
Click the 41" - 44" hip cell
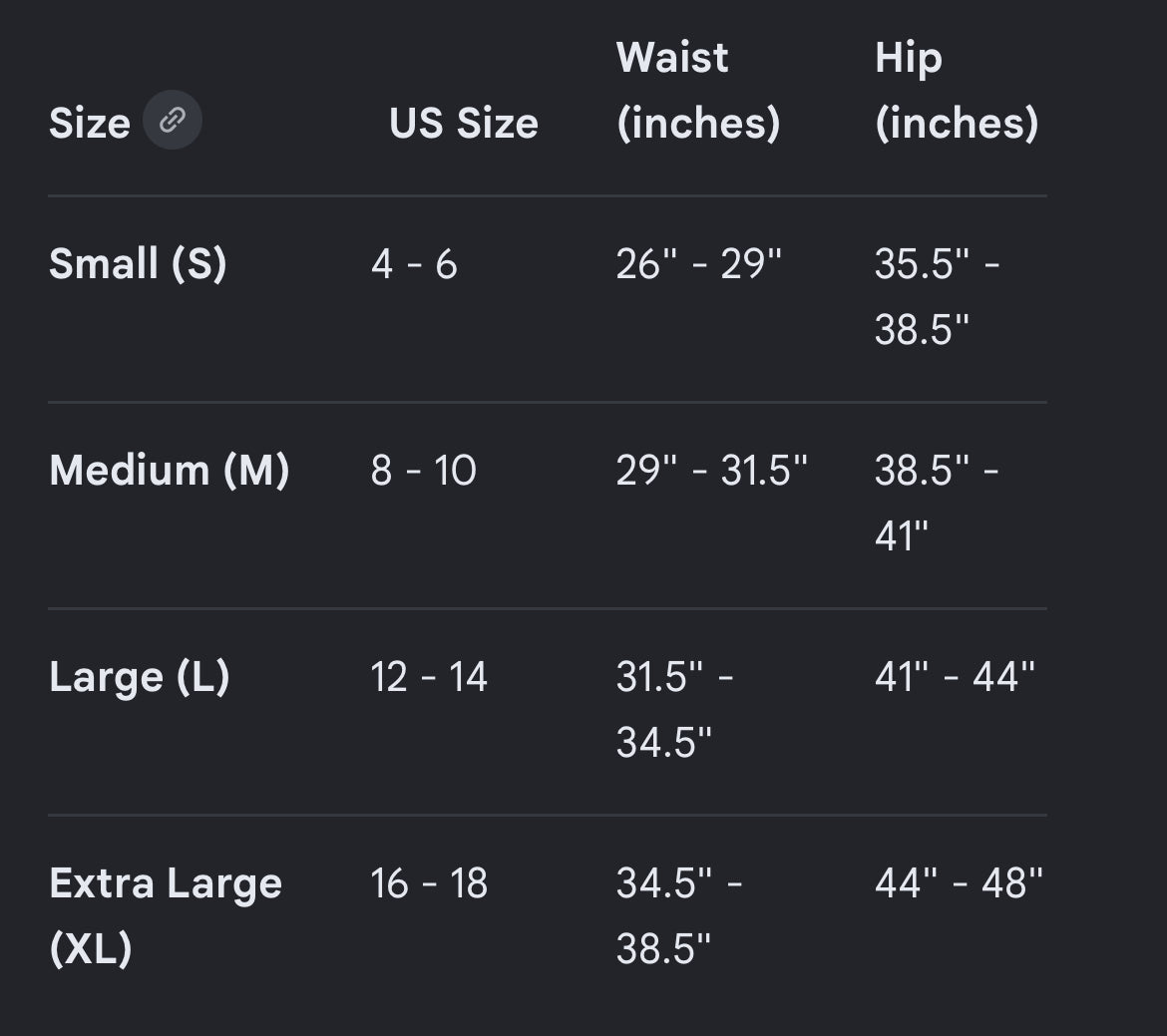[x=955, y=677]
